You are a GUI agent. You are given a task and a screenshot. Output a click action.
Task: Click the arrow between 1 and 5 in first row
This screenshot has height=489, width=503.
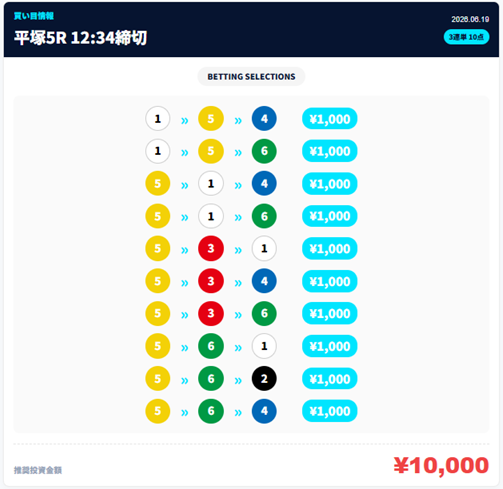(x=184, y=120)
